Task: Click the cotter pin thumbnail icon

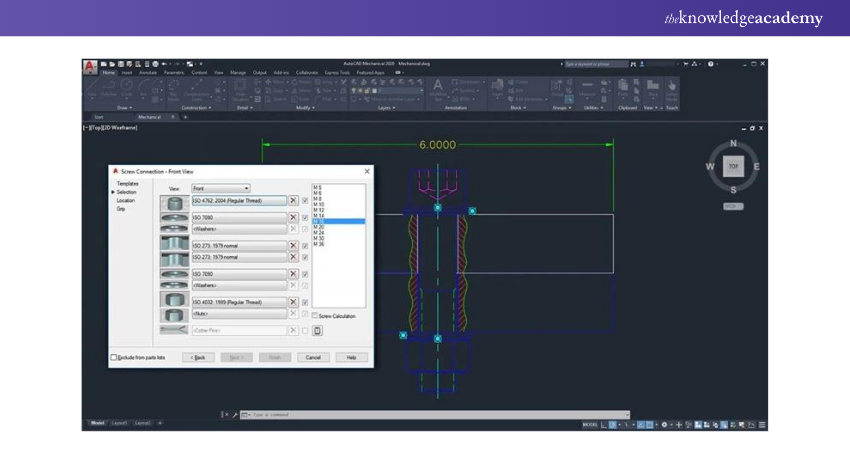Action: point(173,330)
